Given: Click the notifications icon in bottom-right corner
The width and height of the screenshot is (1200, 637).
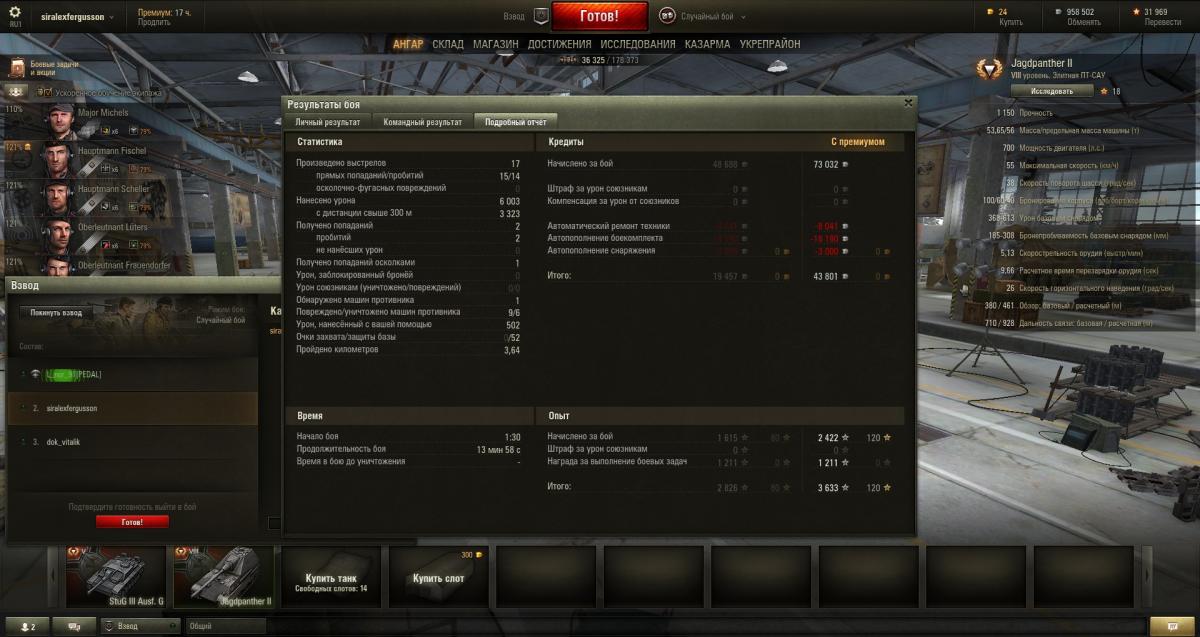Looking at the screenshot, I should [x=1164, y=626].
